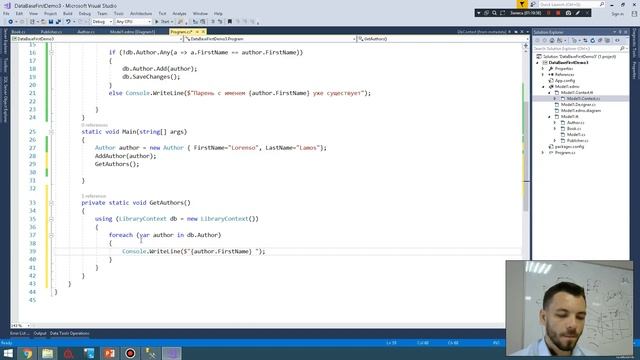The width and height of the screenshot is (640, 360).
Task: Open the Build menu
Action: tap(68, 13)
